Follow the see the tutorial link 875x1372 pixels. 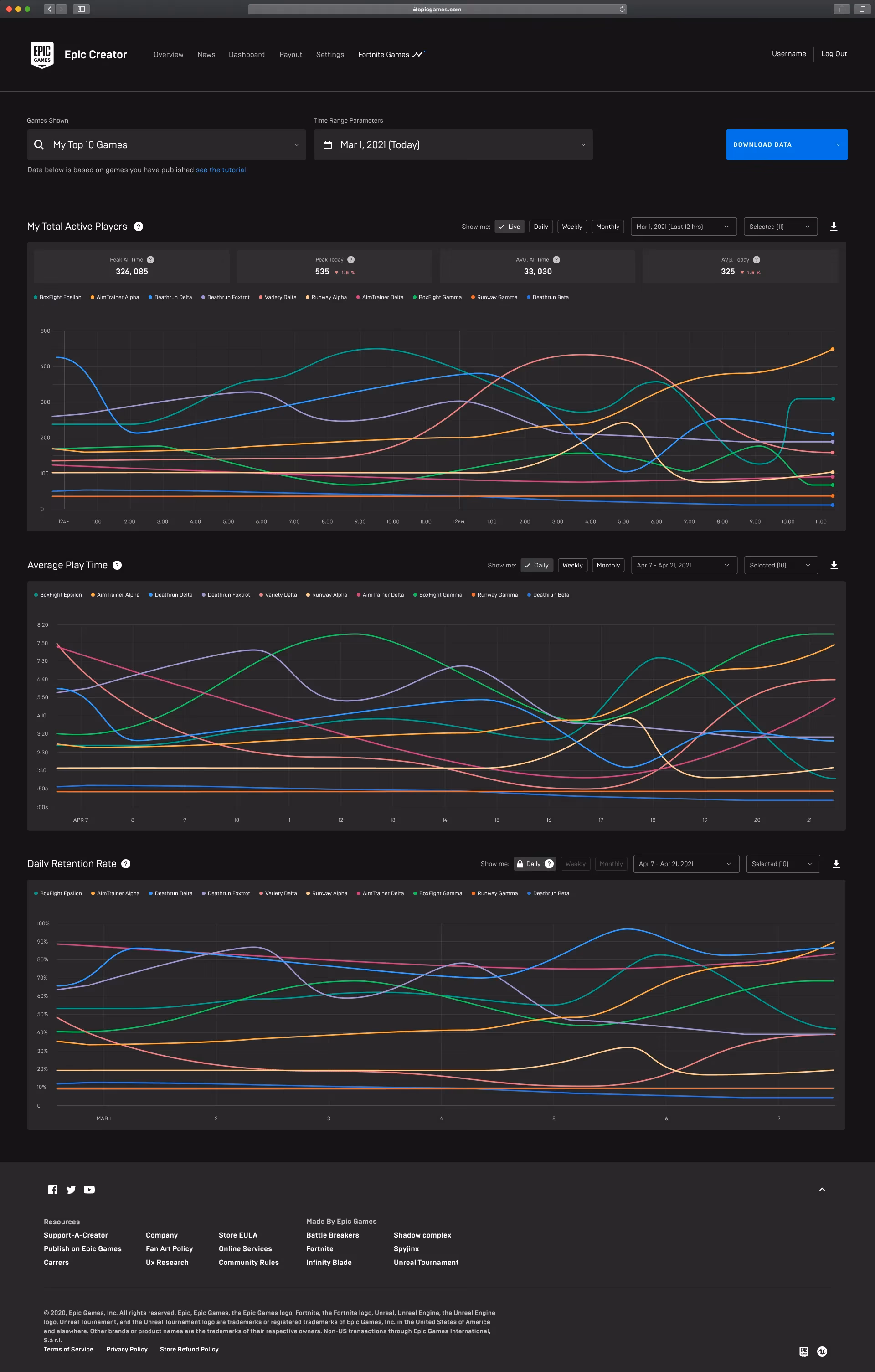221,170
